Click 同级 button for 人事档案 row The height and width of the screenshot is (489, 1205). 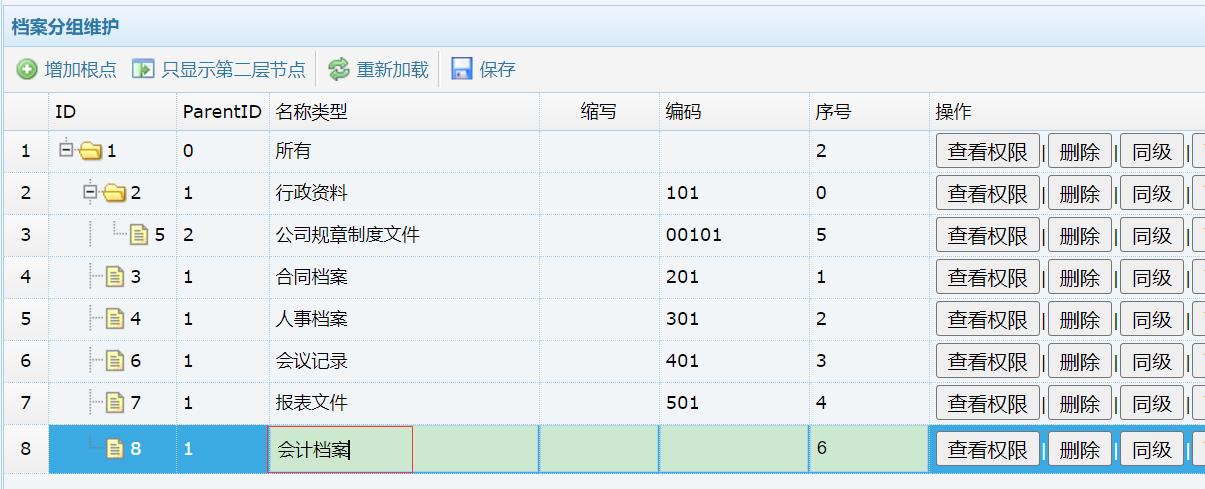coord(1151,320)
